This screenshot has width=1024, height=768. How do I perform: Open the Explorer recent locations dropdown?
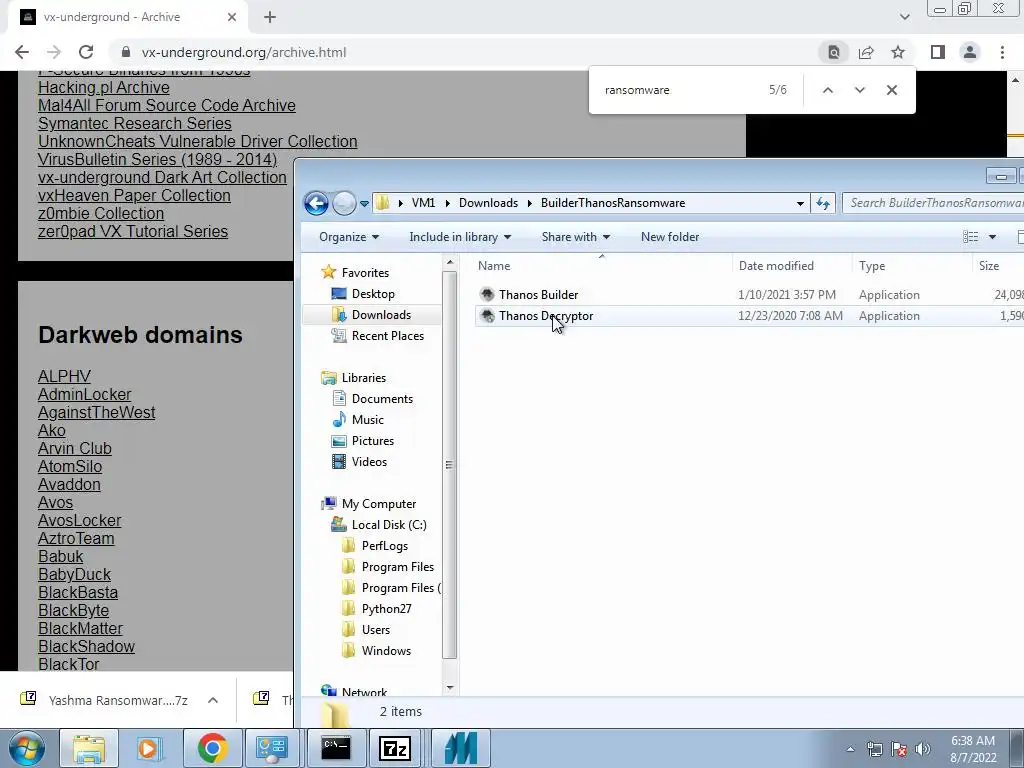(x=364, y=203)
